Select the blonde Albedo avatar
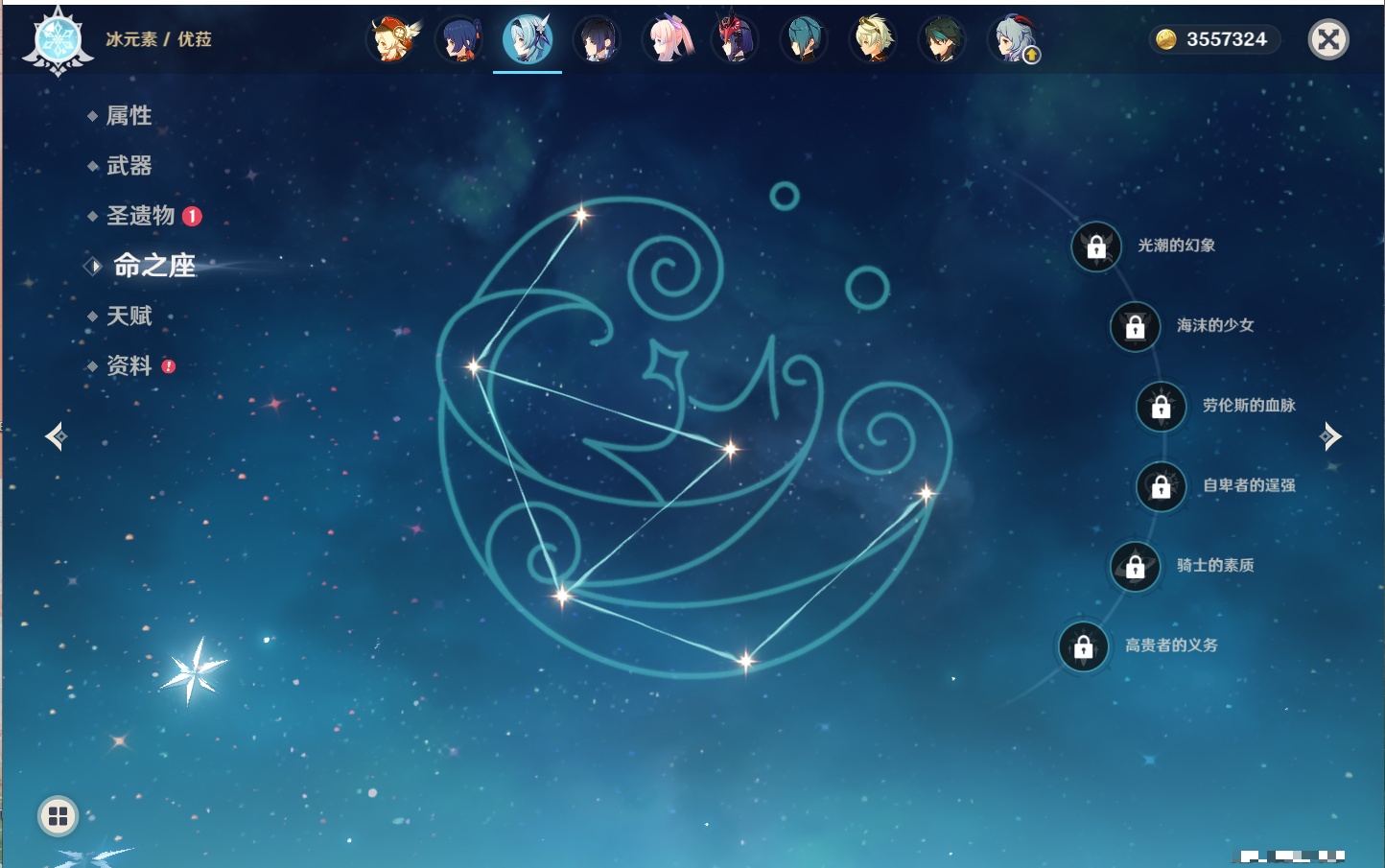Viewport: 1385px width, 868px height. [x=873, y=39]
